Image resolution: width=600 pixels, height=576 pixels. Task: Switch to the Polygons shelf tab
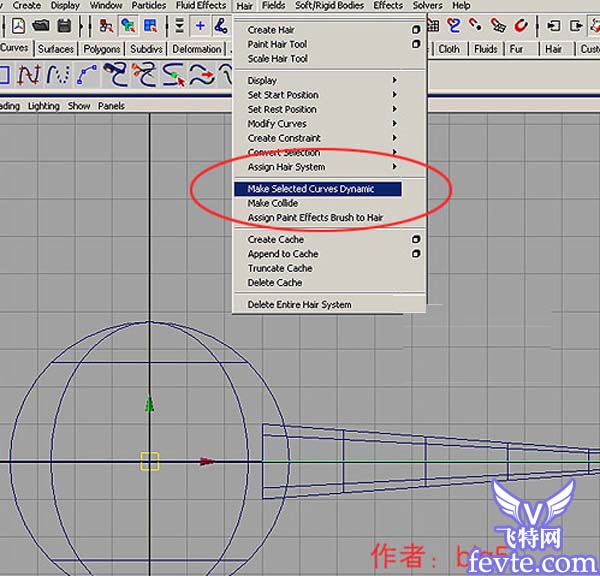click(101, 49)
